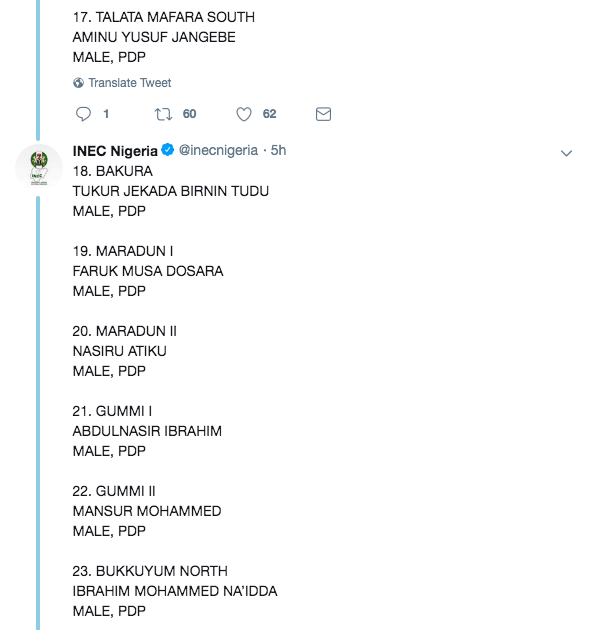
Task: Click the entry 23. BUKKUYUM NORTH
Action: click(x=150, y=571)
